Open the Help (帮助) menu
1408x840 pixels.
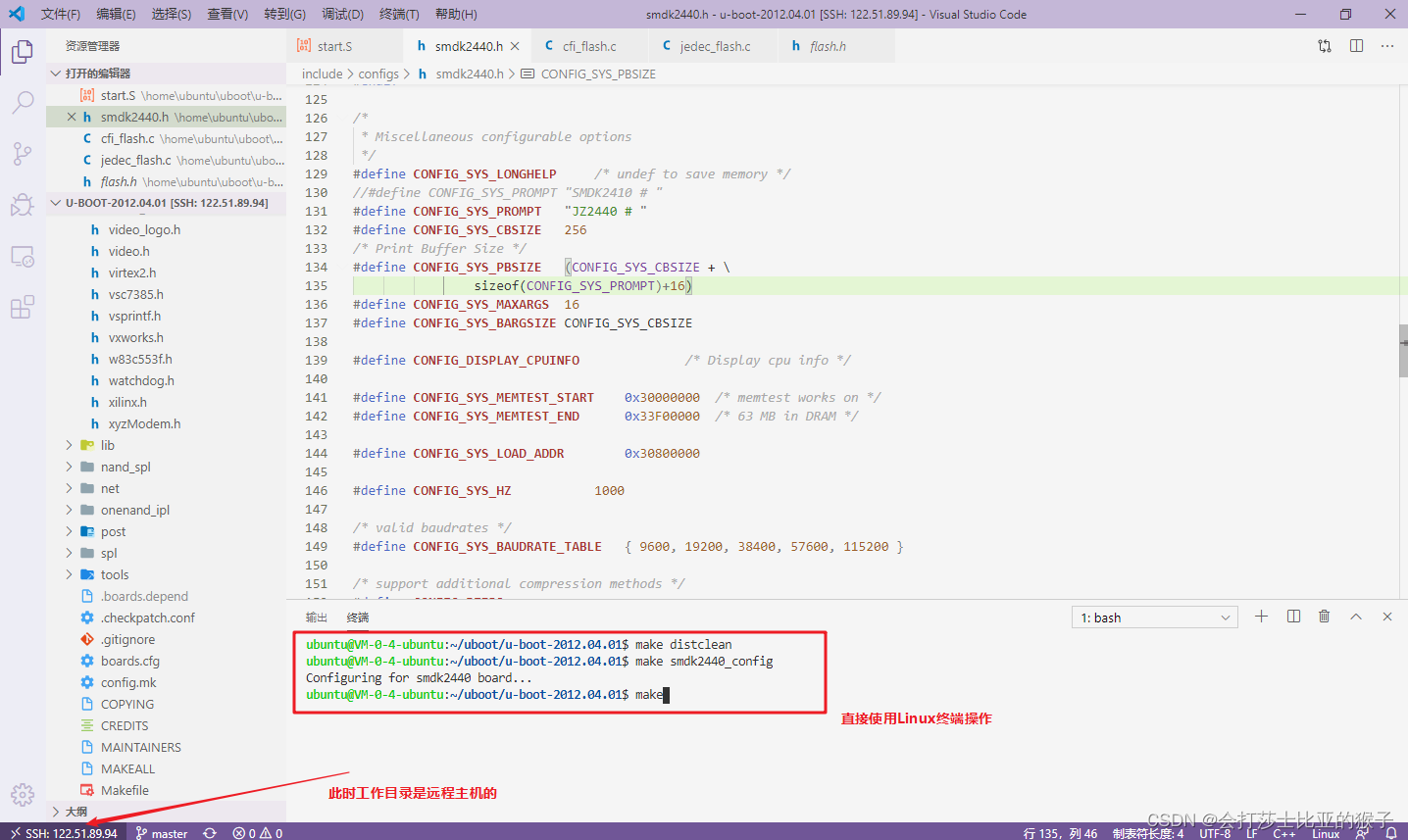coord(456,14)
